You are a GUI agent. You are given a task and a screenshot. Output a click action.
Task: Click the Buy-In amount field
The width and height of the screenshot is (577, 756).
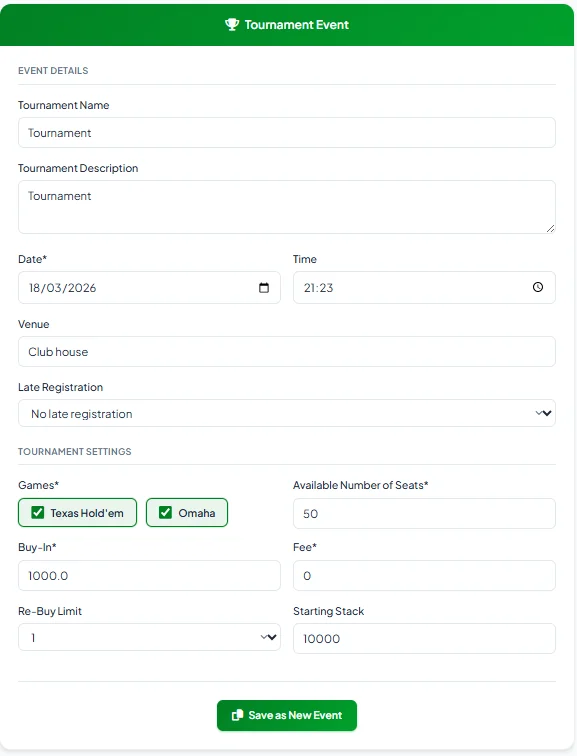tap(149, 576)
